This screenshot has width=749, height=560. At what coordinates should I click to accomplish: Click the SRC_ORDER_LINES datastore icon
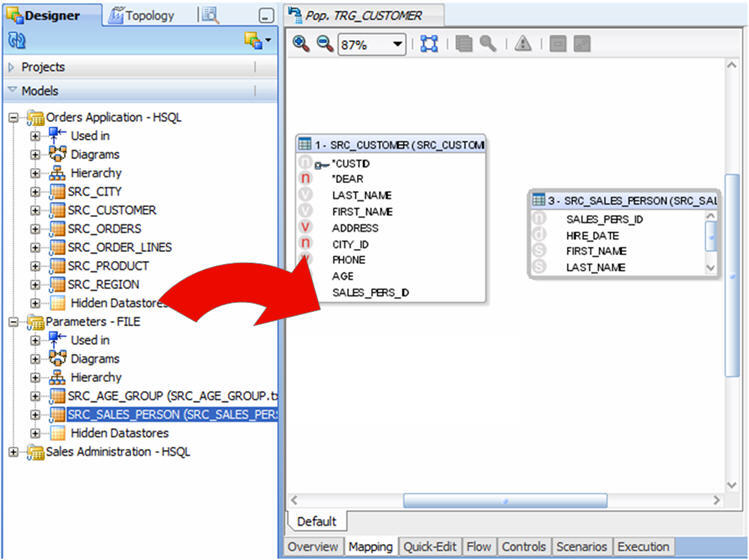[57, 248]
